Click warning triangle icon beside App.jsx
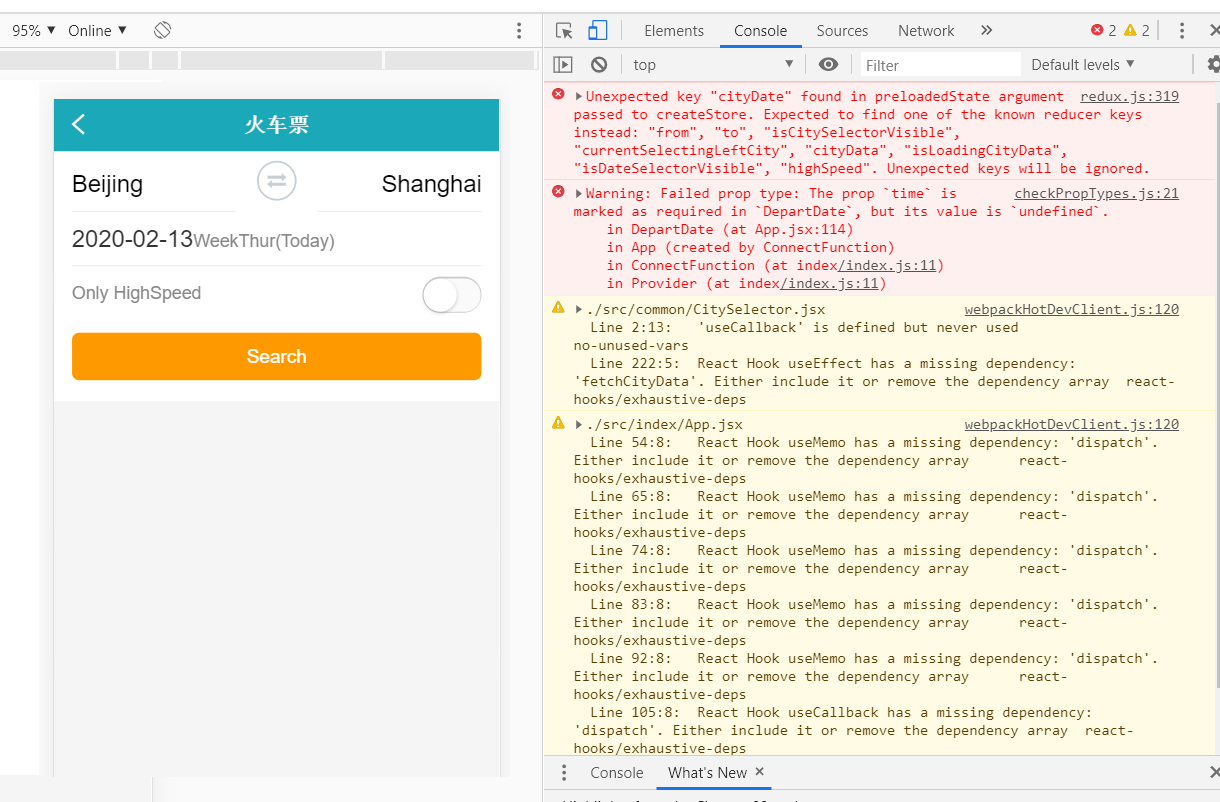The image size is (1220, 802). point(558,422)
